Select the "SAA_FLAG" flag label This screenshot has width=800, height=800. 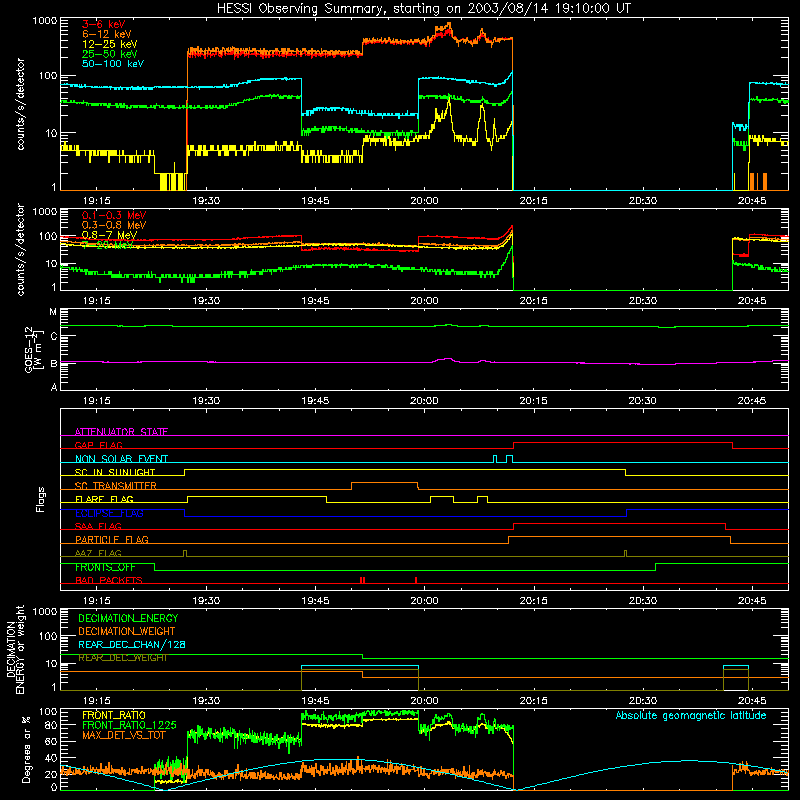point(98,526)
